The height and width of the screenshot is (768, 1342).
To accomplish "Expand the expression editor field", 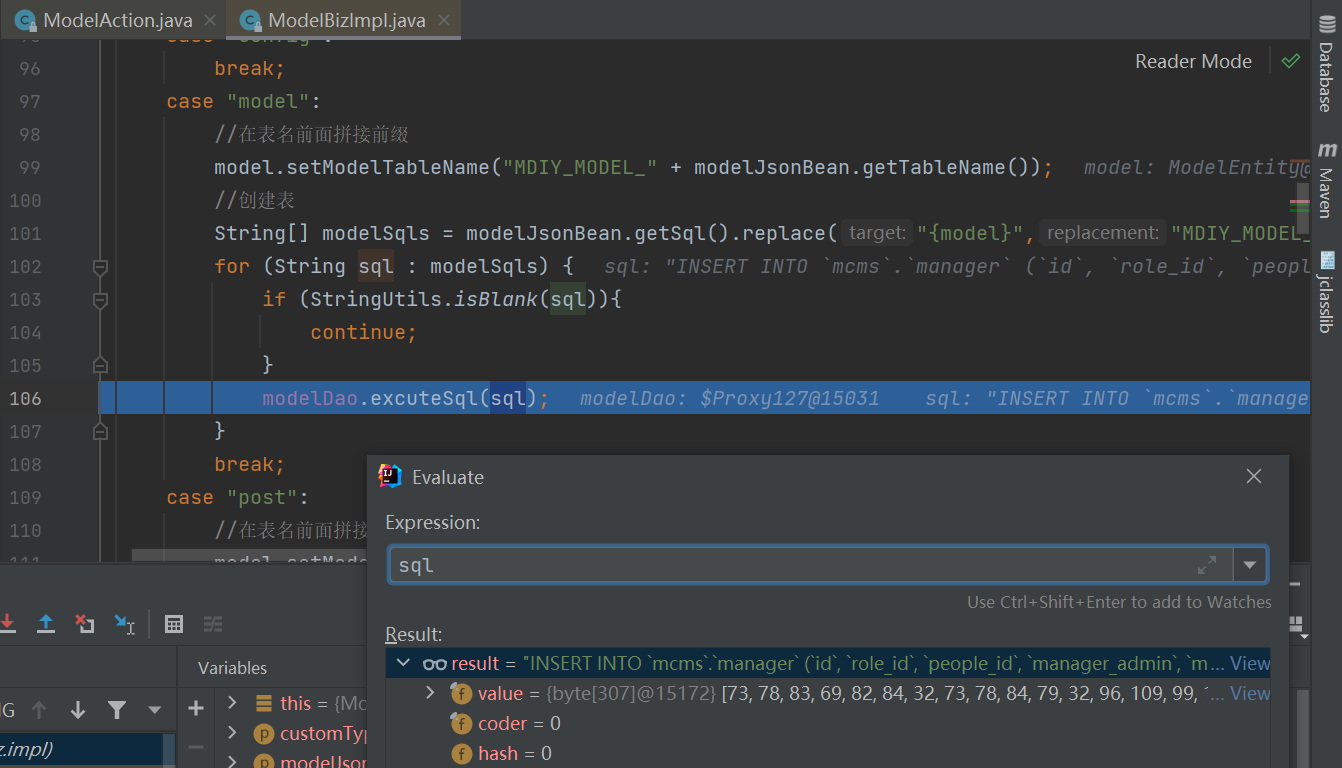I will [x=1207, y=565].
